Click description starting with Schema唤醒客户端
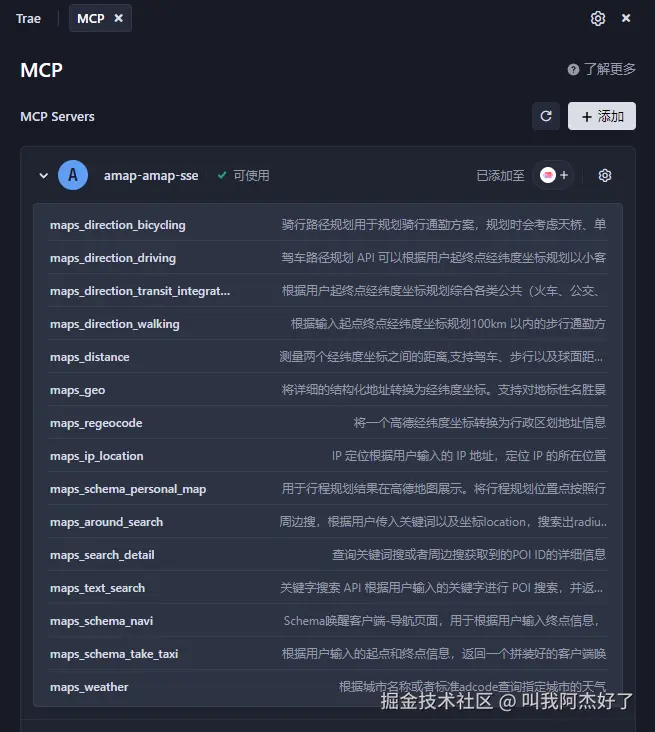 click(x=441, y=621)
